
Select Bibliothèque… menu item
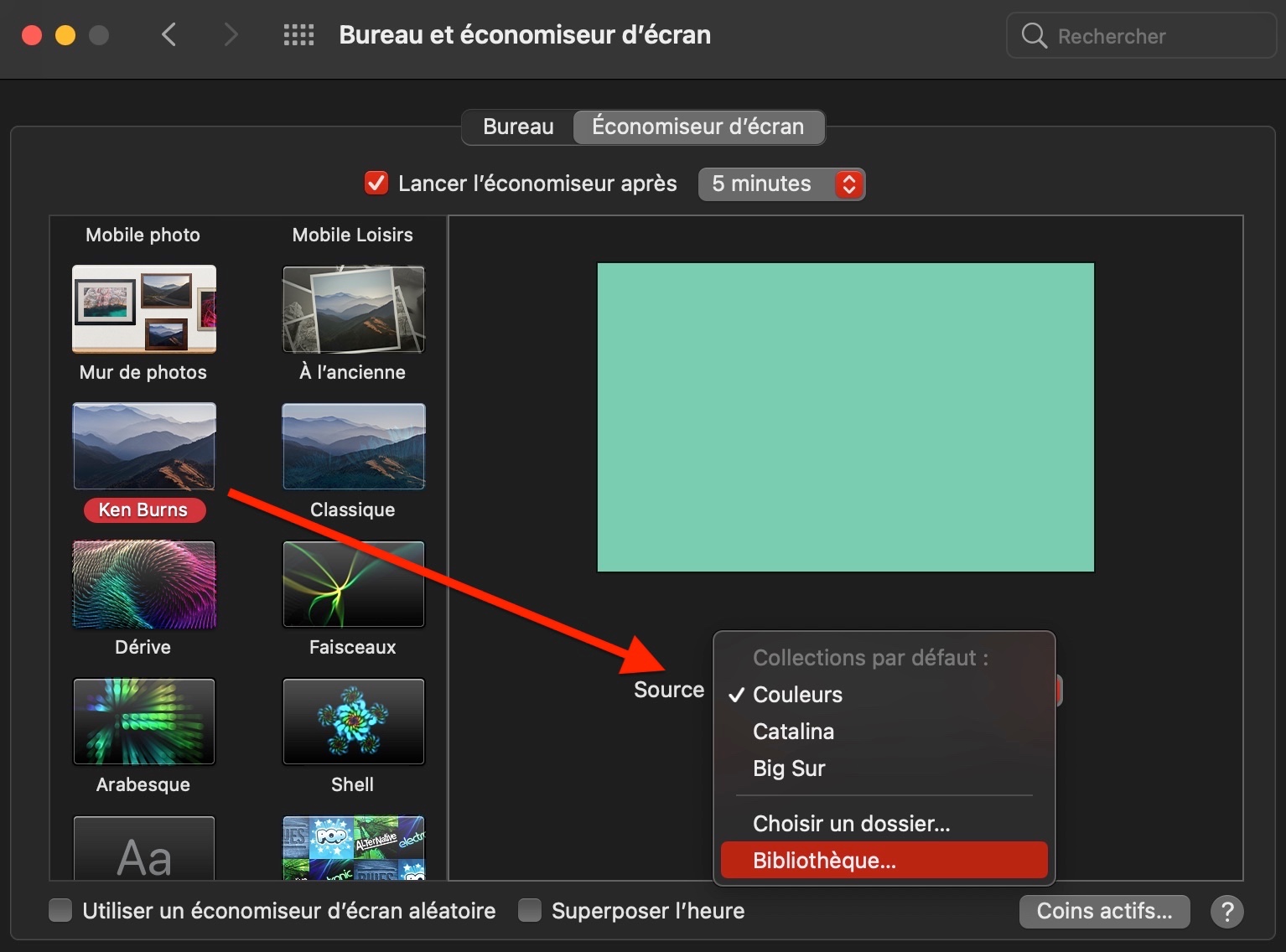884,861
